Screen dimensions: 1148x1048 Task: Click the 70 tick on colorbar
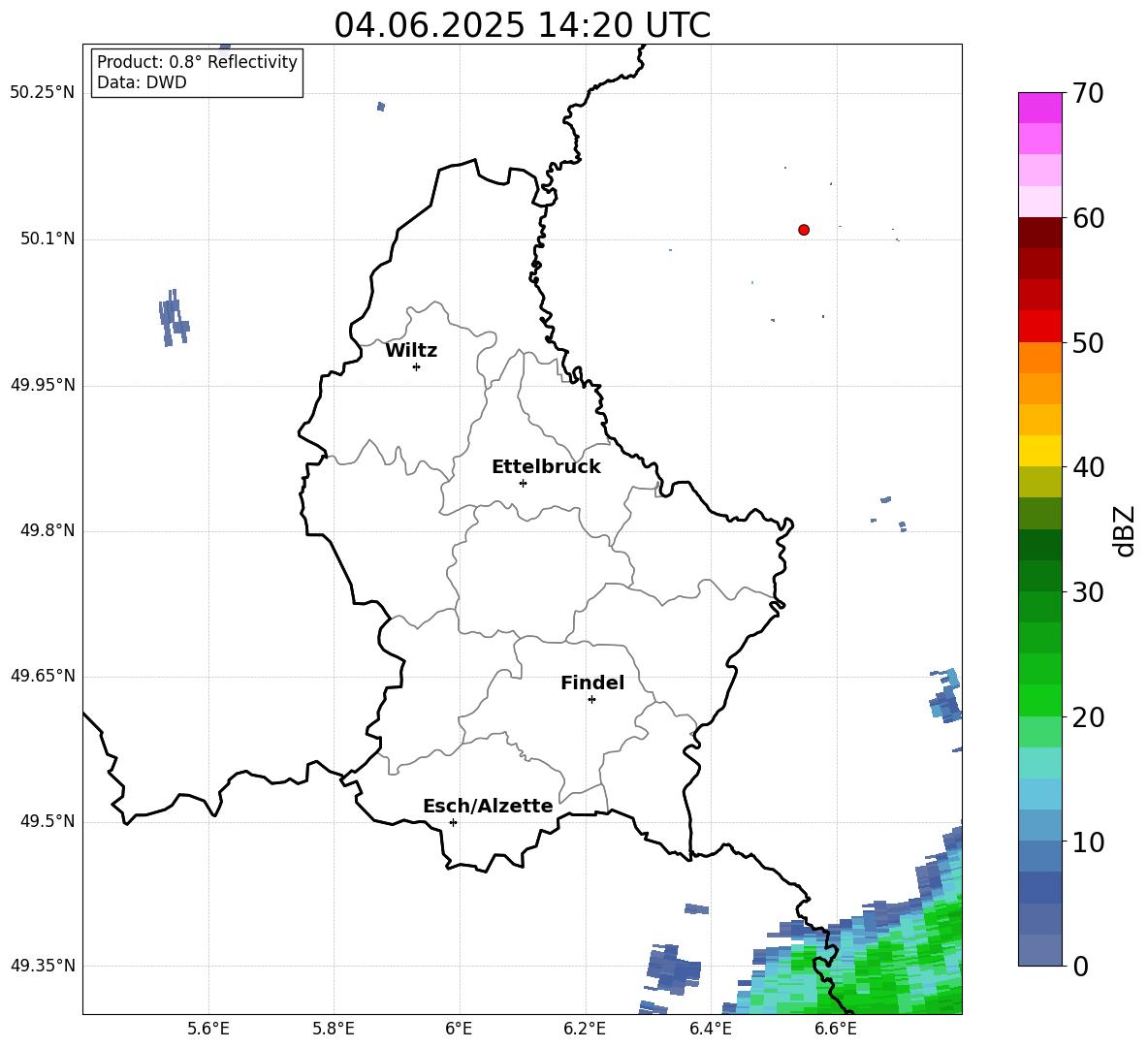point(1088,94)
